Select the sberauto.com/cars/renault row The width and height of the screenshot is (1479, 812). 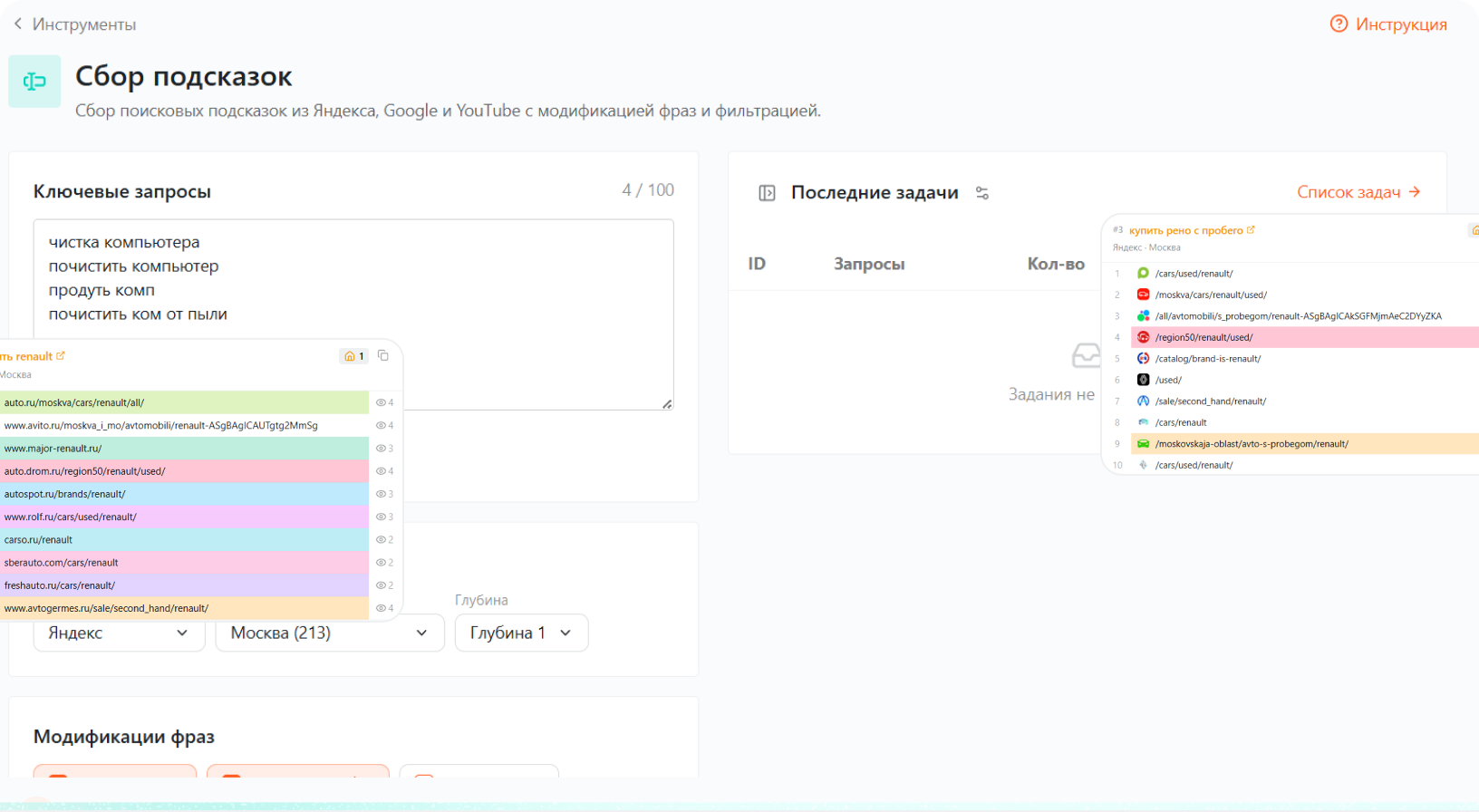[x=184, y=563]
